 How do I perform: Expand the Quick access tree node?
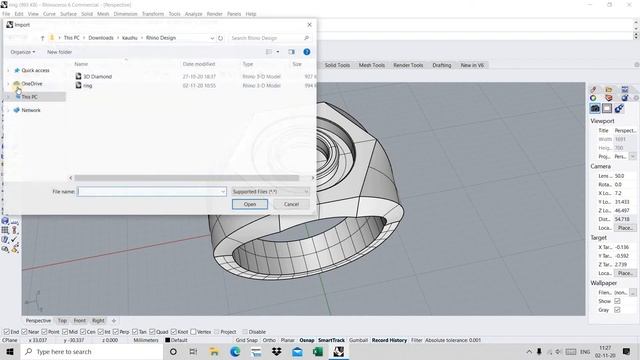click(8, 71)
